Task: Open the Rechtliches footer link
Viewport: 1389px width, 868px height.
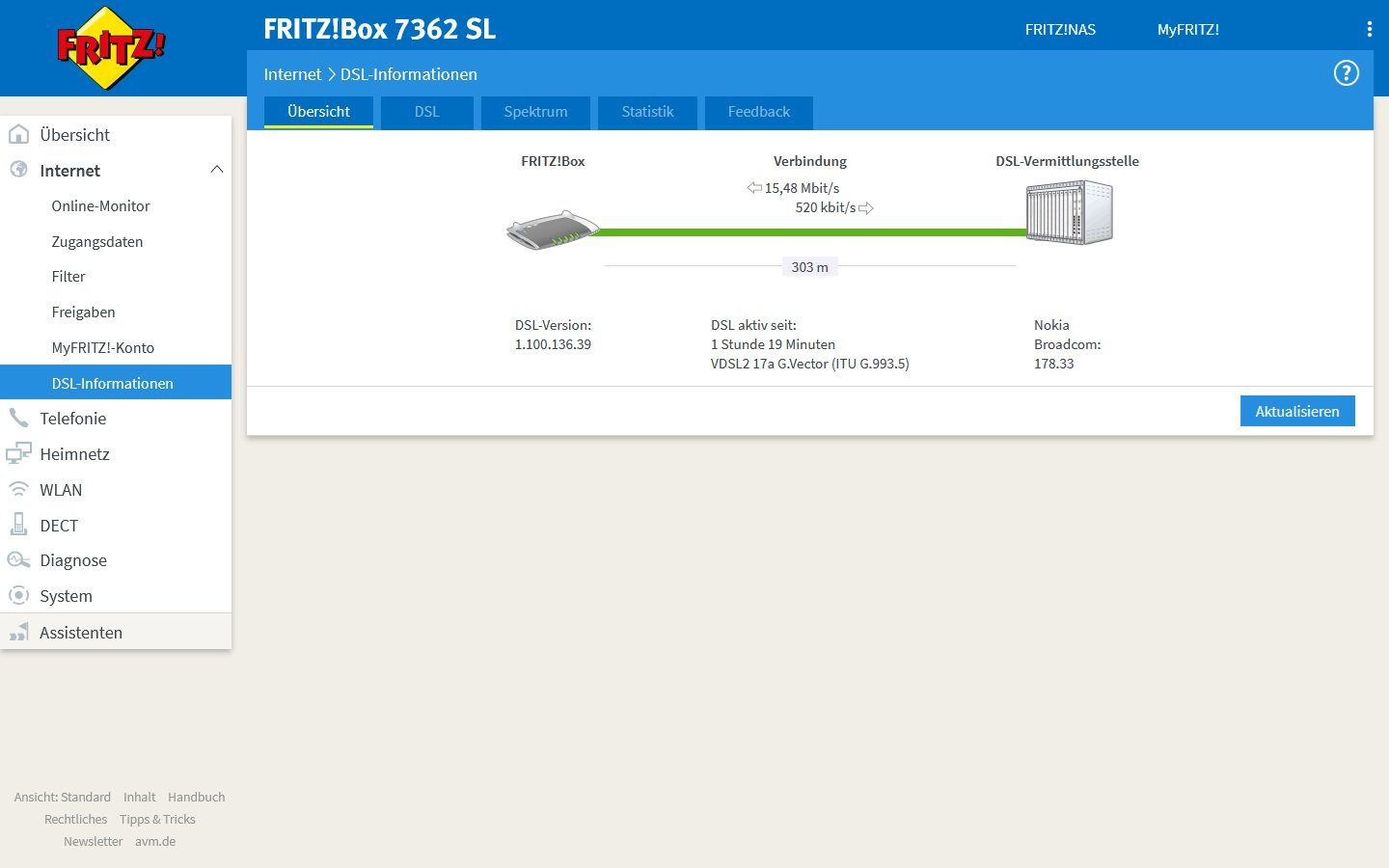Action: click(75, 819)
